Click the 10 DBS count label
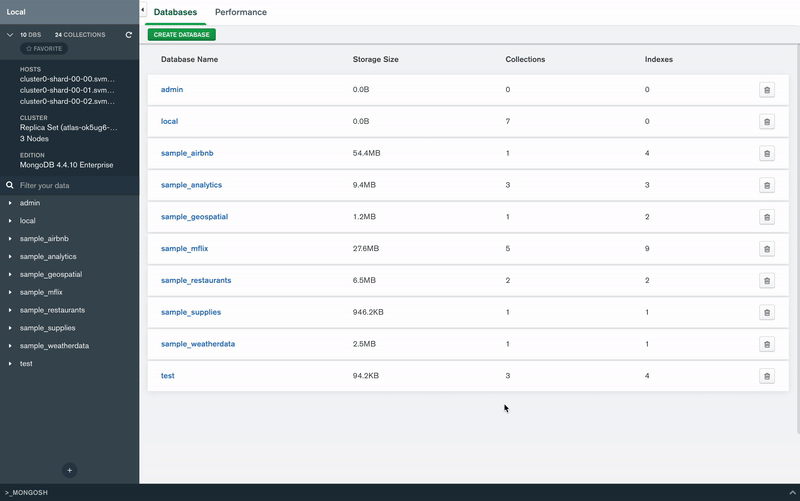The width and height of the screenshot is (800, 501). [x=31, y=35]
